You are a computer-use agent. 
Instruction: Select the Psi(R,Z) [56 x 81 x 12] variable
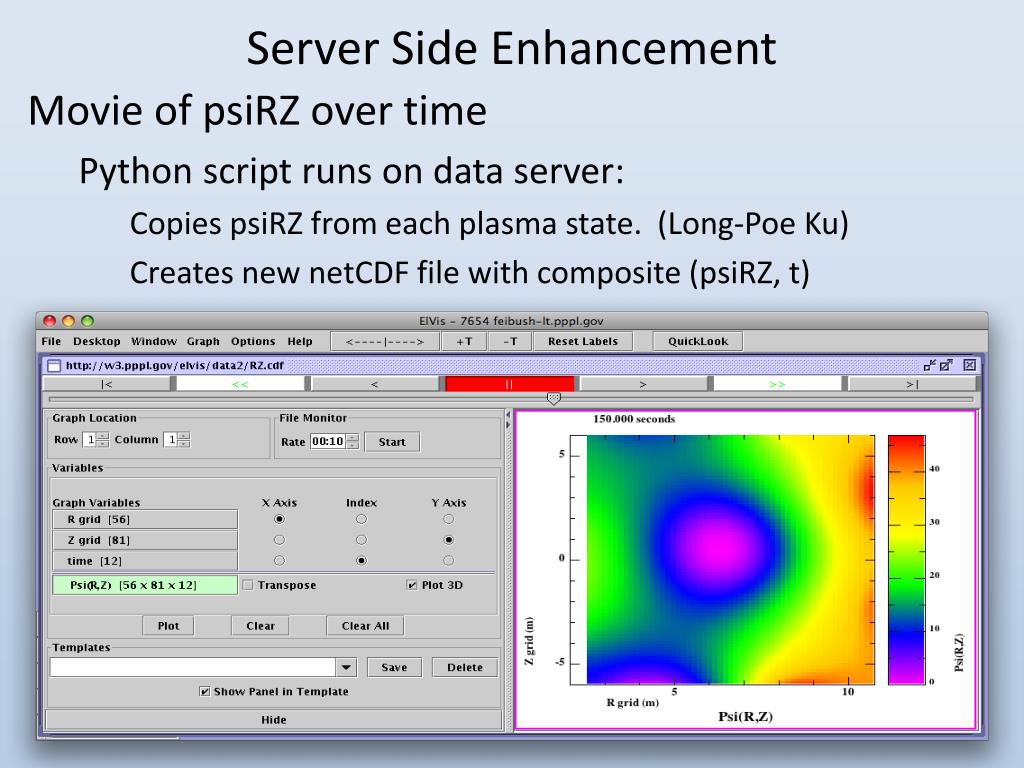click(x=145, y=585)
